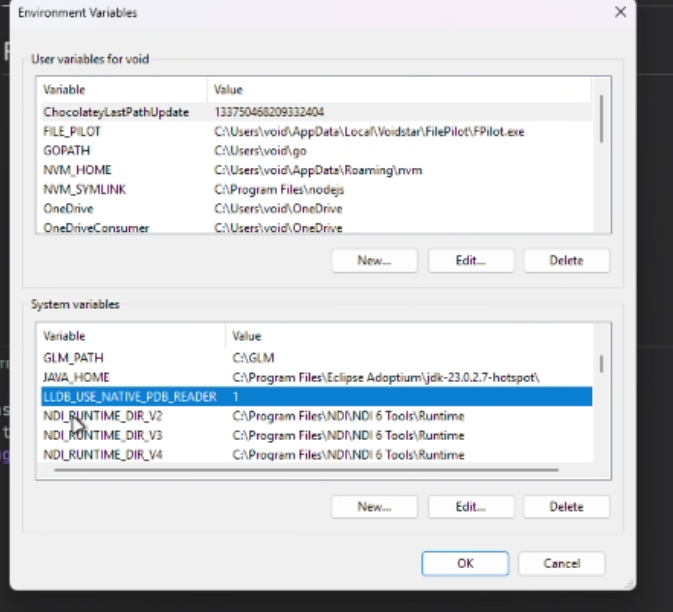Sort user variables by Variable column header

[120, 90]
